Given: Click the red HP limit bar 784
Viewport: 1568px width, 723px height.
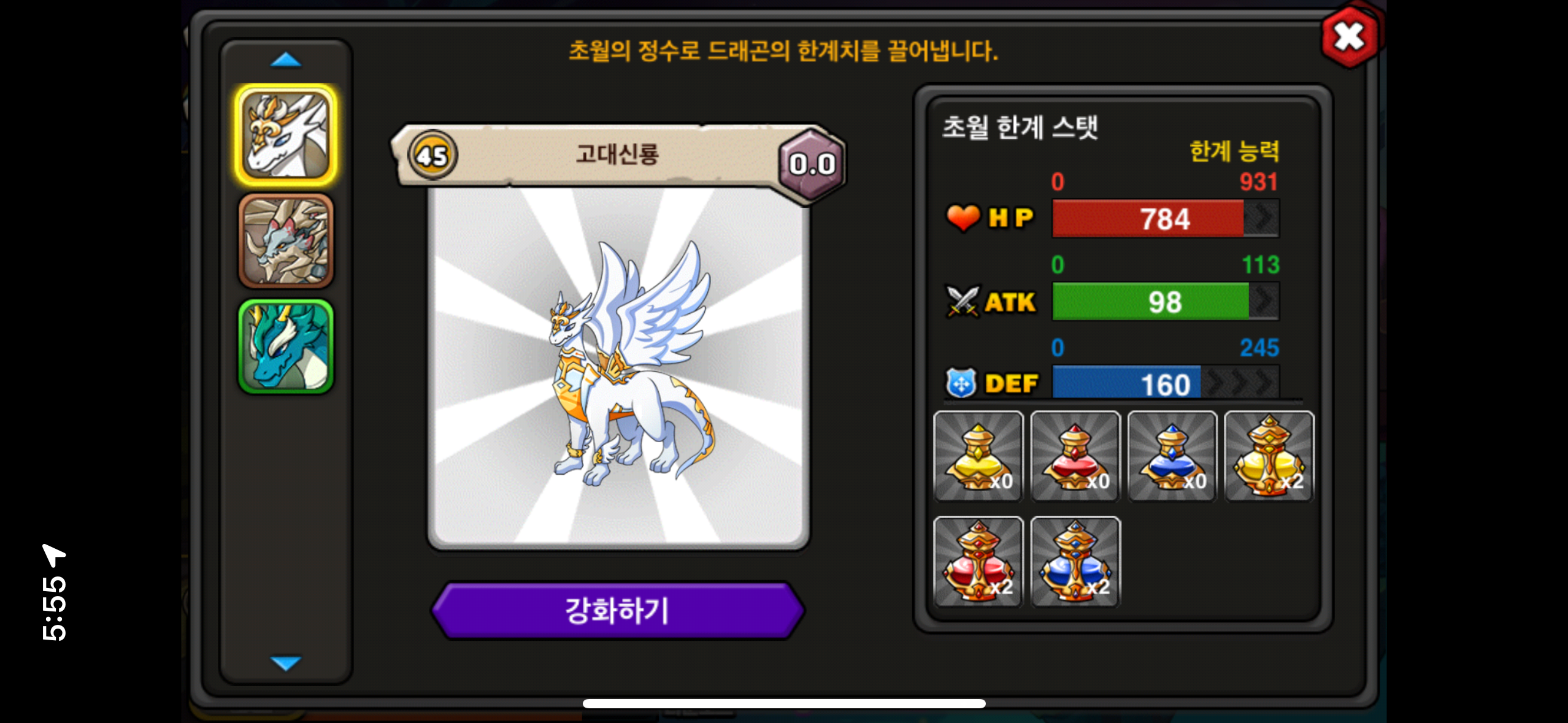Looking at the screenshot, I should (x=1166, y=218).
